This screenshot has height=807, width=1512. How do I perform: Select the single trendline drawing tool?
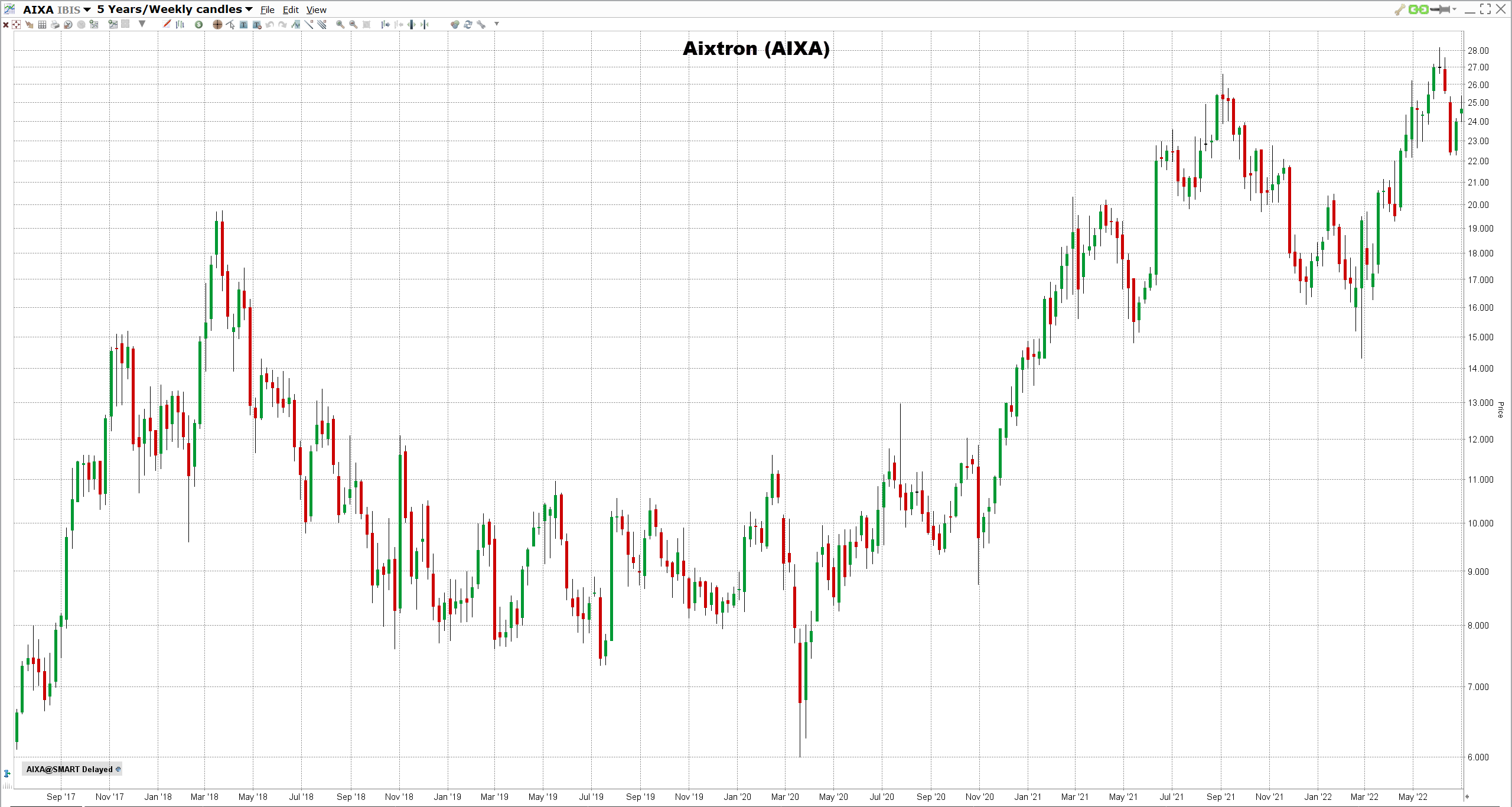[x=309, y=24]
